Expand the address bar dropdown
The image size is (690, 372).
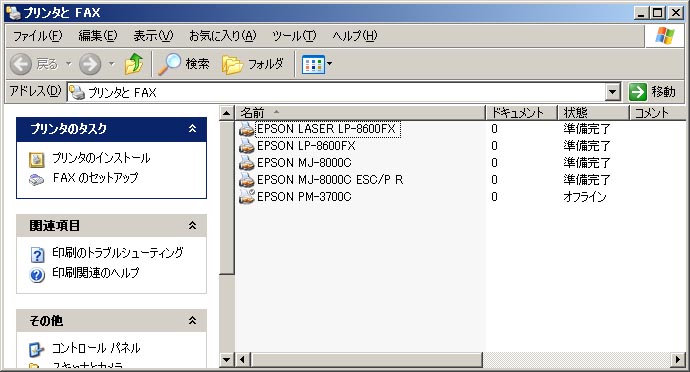tap(613, 92)
